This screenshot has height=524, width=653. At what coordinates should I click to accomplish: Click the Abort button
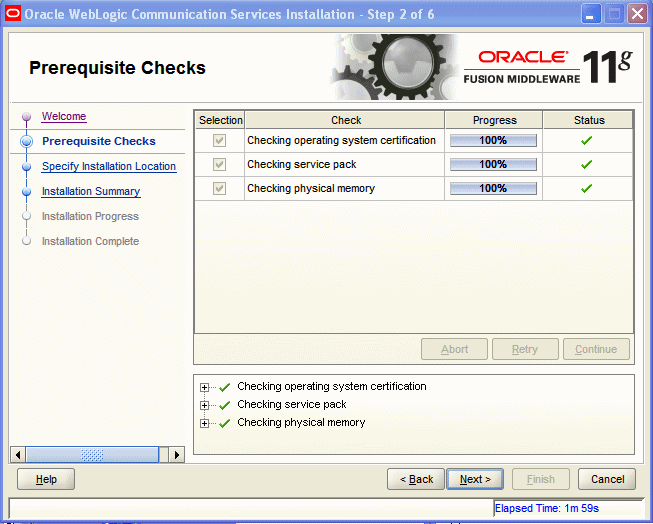[x=454, y=349]
